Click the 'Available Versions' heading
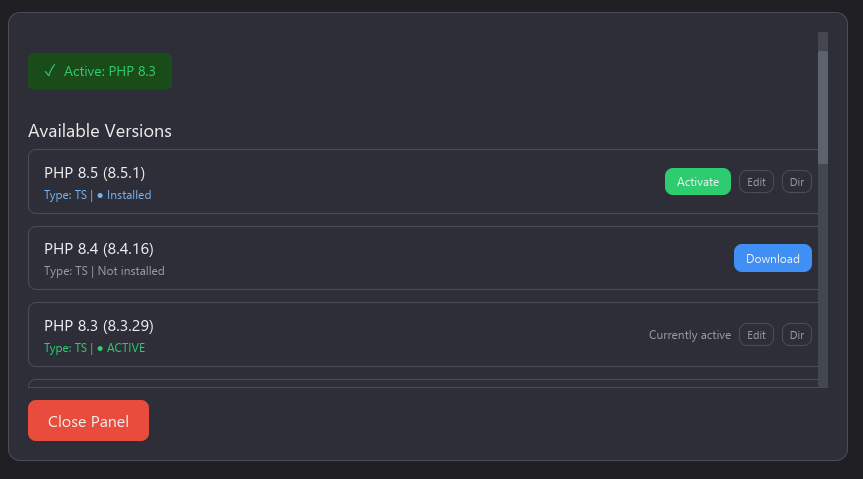Viewport: 863px width, 479px height. (x=100, y=131)
